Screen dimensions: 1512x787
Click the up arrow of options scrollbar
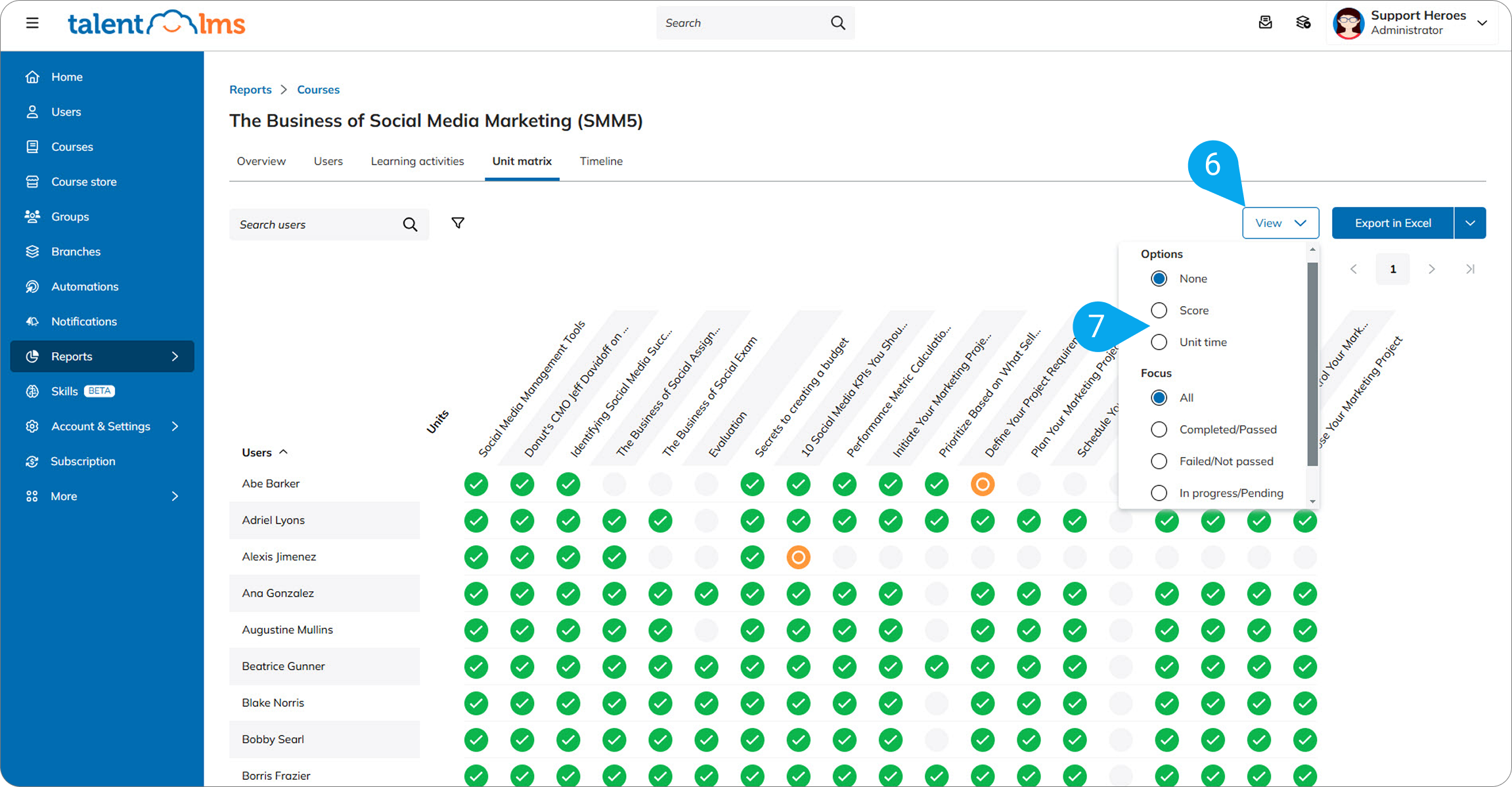1312,250
